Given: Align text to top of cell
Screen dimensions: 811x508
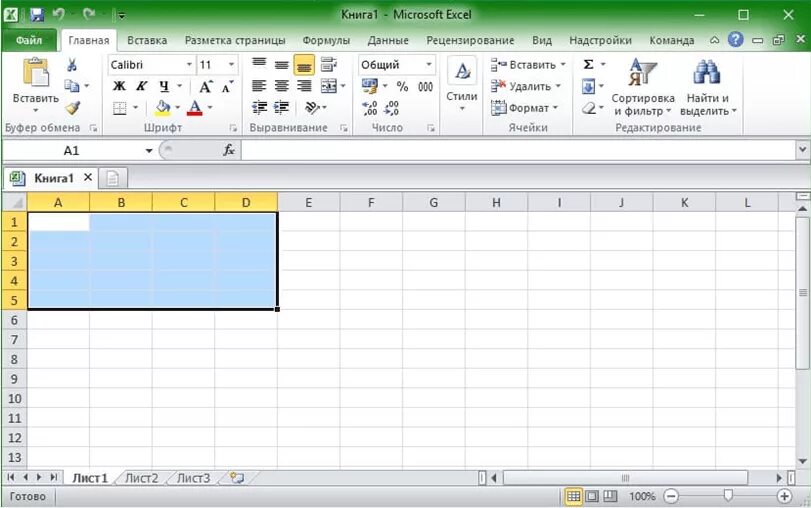Looking at the screenshot, I should click(259, 65).
